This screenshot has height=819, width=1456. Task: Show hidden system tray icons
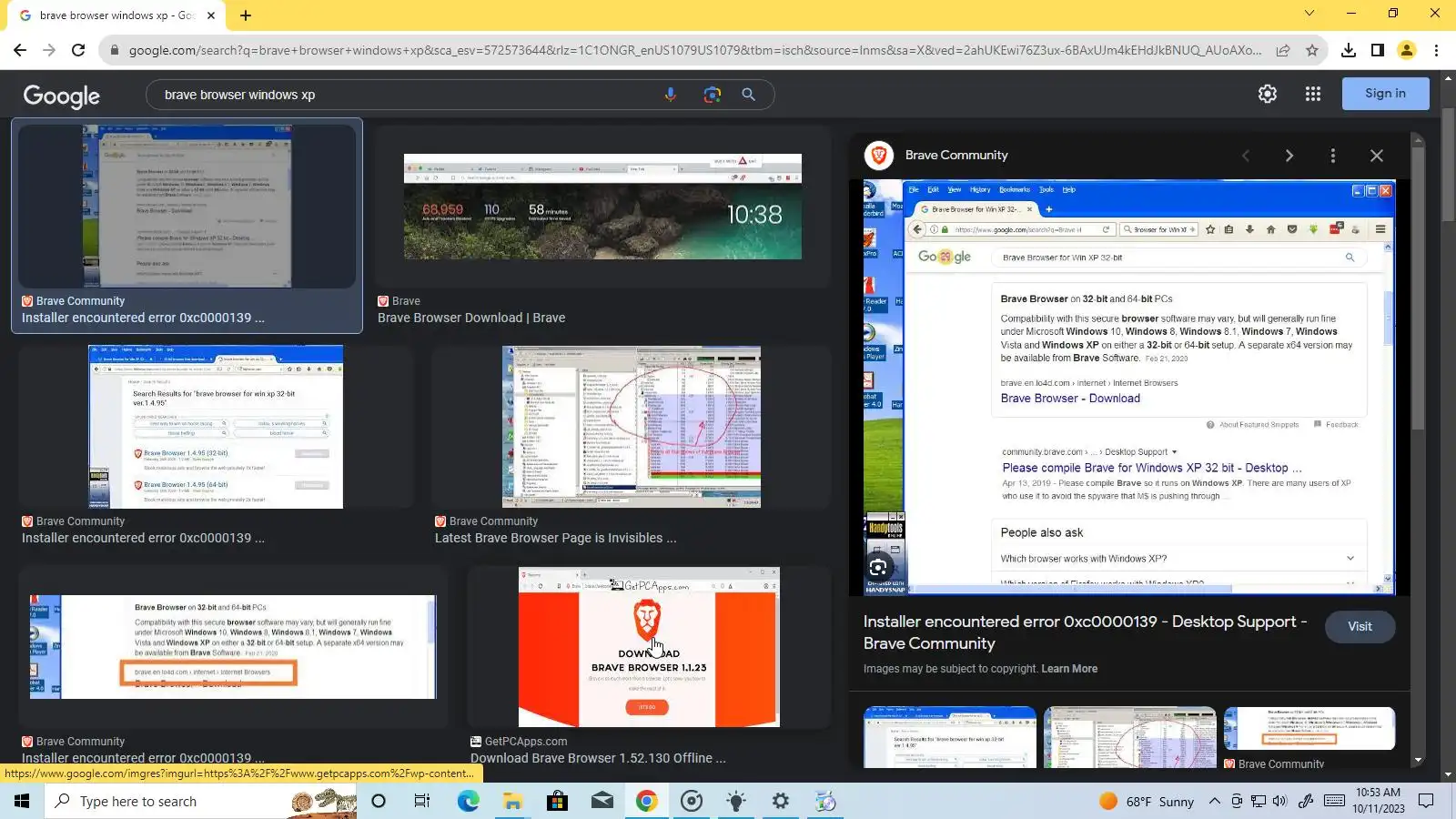1214,801
